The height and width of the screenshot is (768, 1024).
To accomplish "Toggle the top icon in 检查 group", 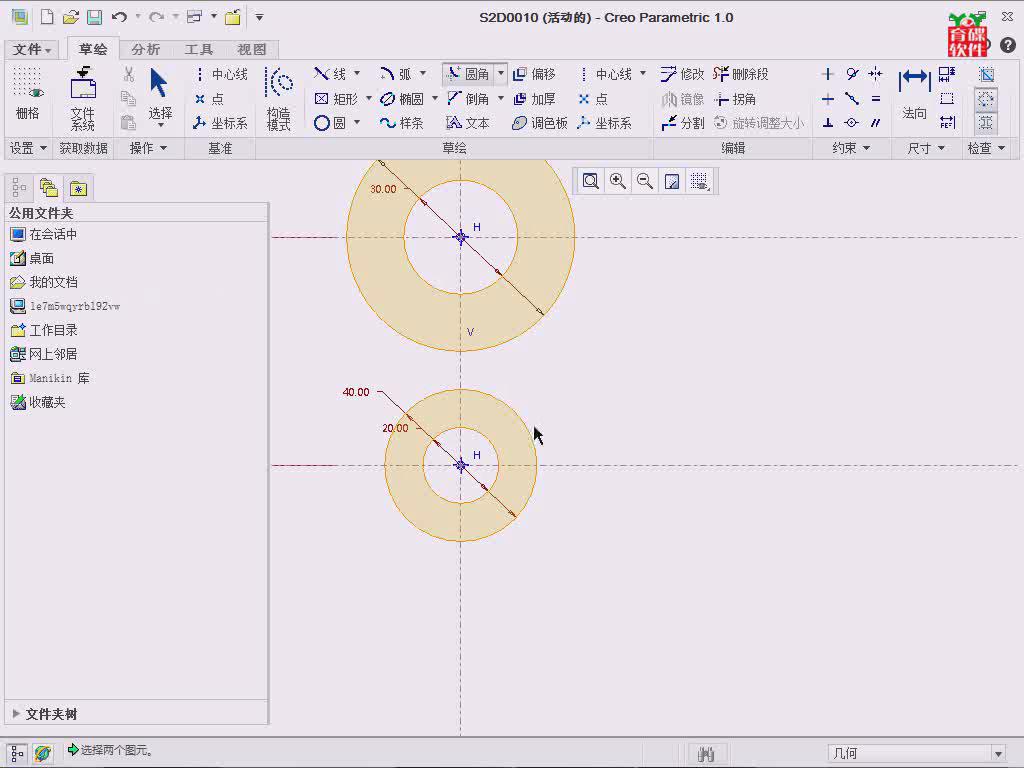I will pyautogui.click(x=986, y=74).
